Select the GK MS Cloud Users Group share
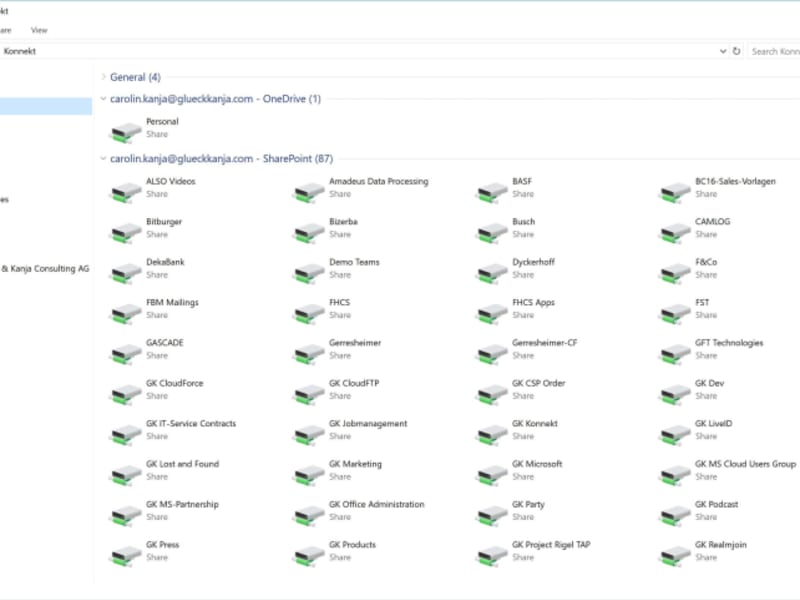 click(x=745, y=464)
